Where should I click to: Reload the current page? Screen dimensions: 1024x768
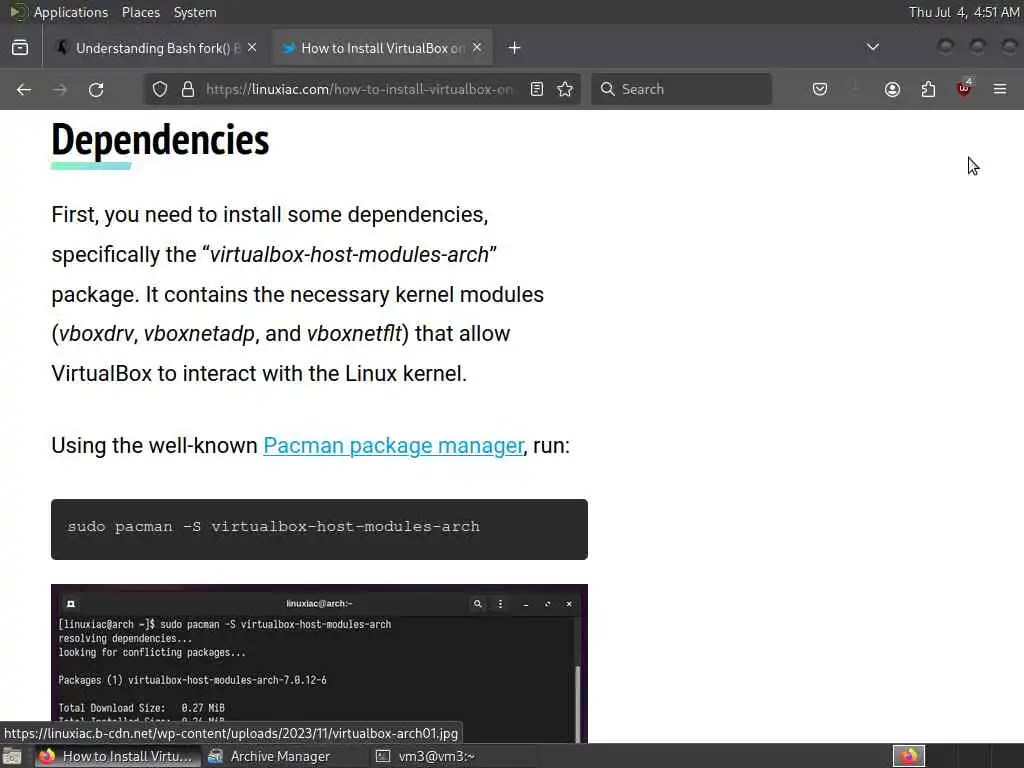click(96, 89)
